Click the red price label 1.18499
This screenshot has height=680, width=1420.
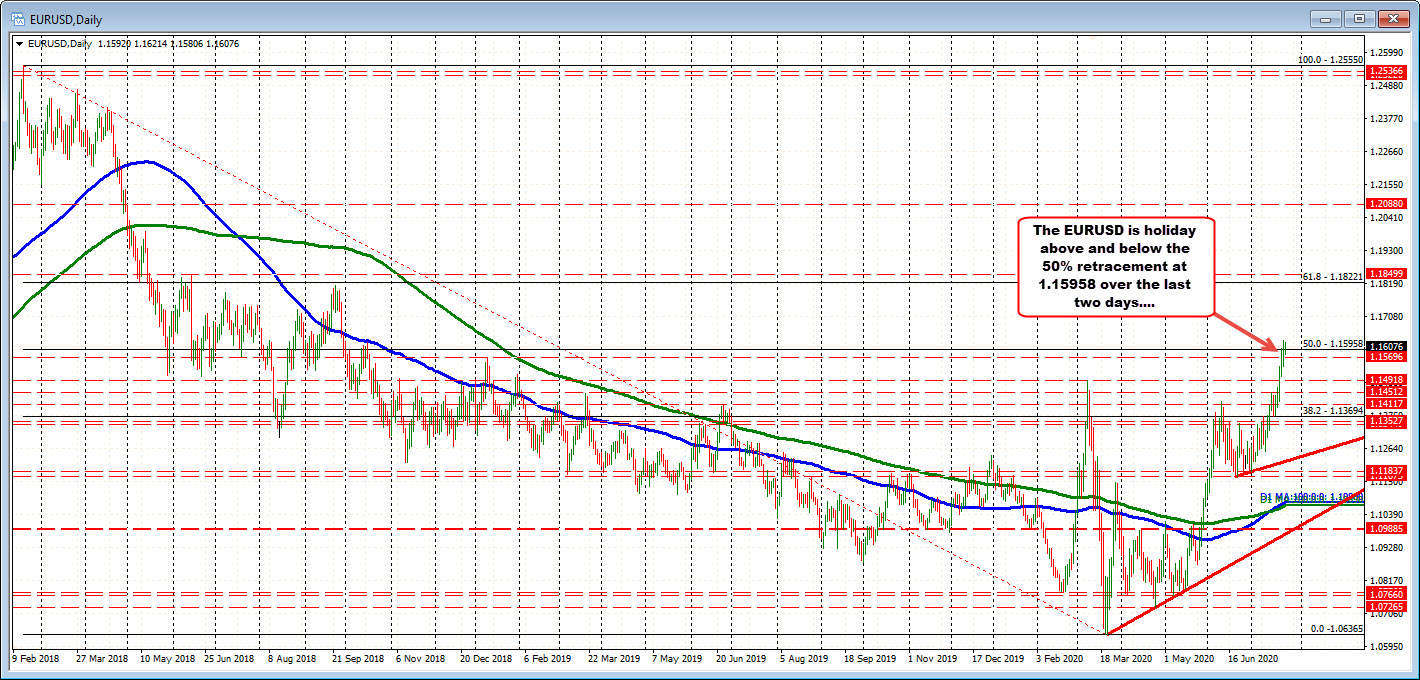pos(1386,273)
